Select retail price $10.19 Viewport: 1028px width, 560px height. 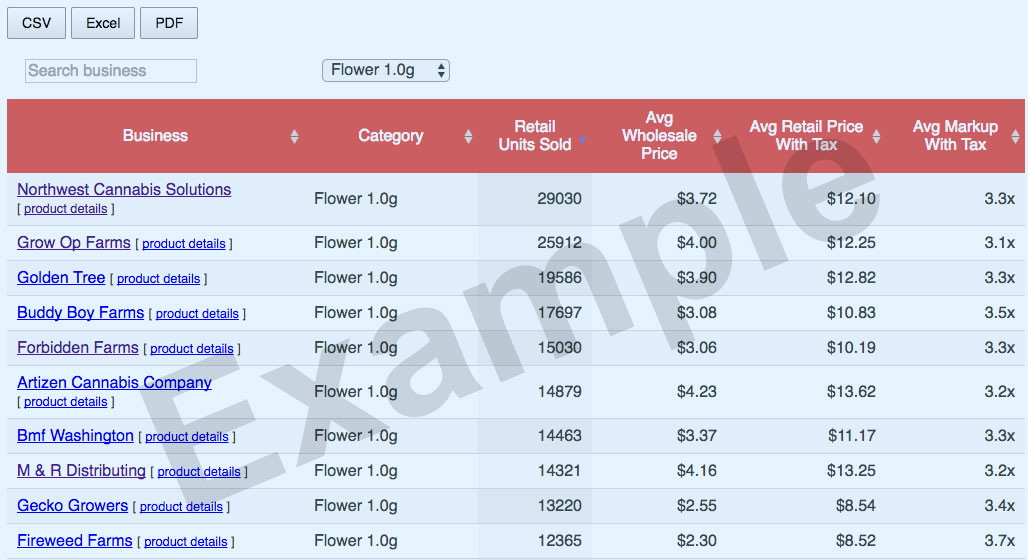click(851, 348)
